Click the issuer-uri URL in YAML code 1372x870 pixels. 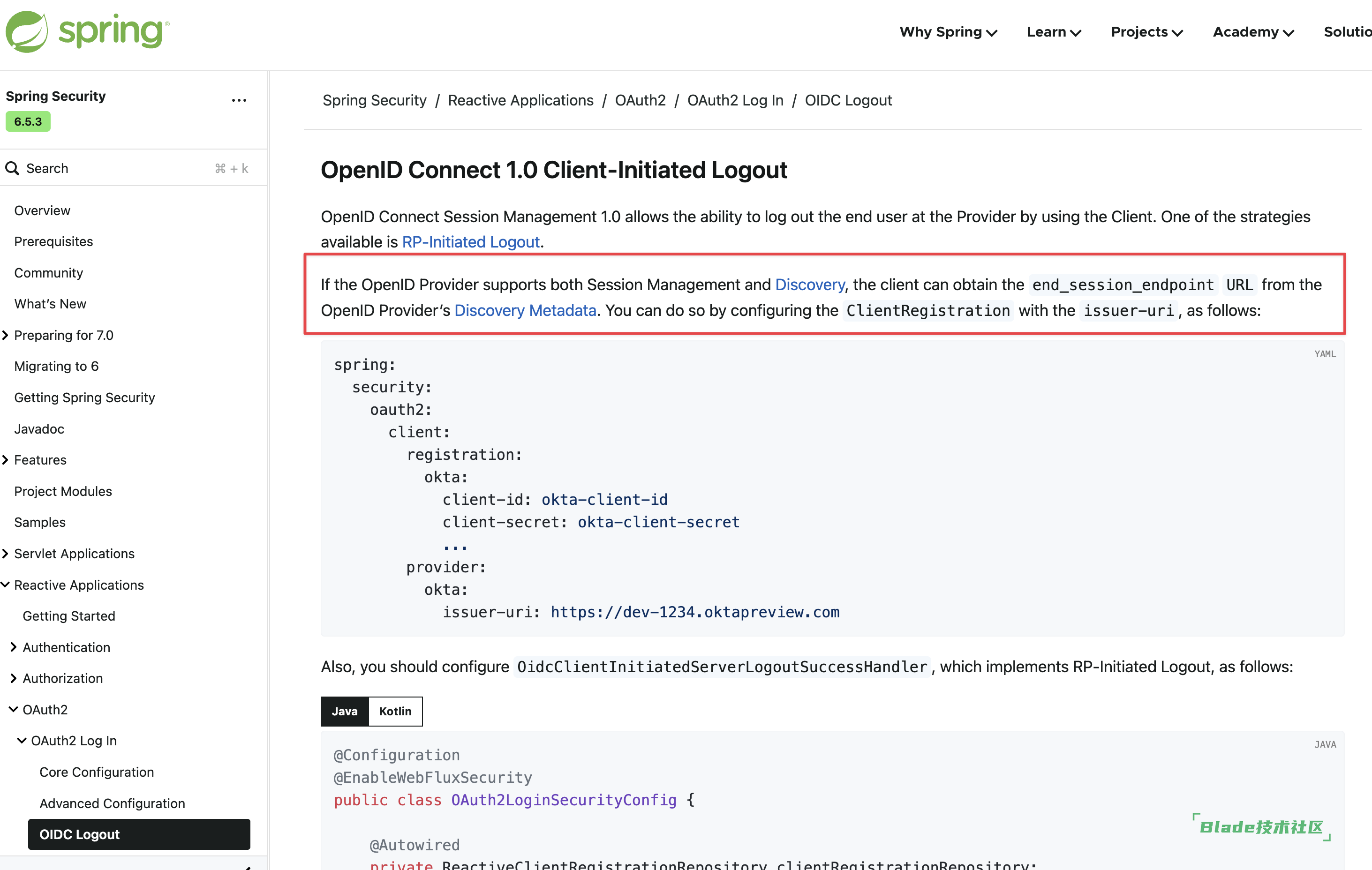694,612
